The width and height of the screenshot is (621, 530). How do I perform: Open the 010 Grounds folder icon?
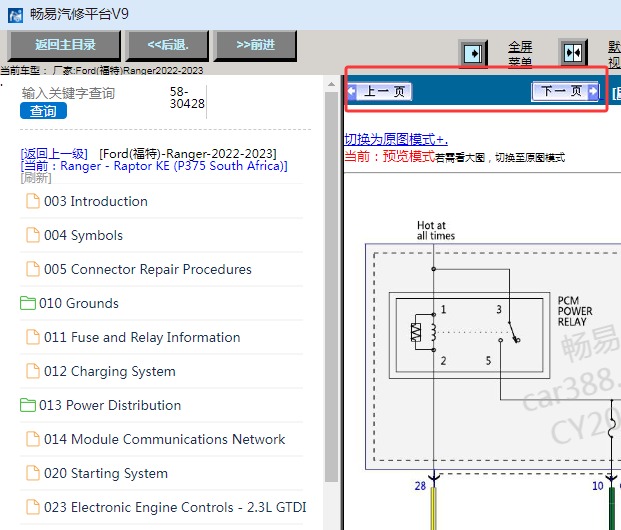28,303
